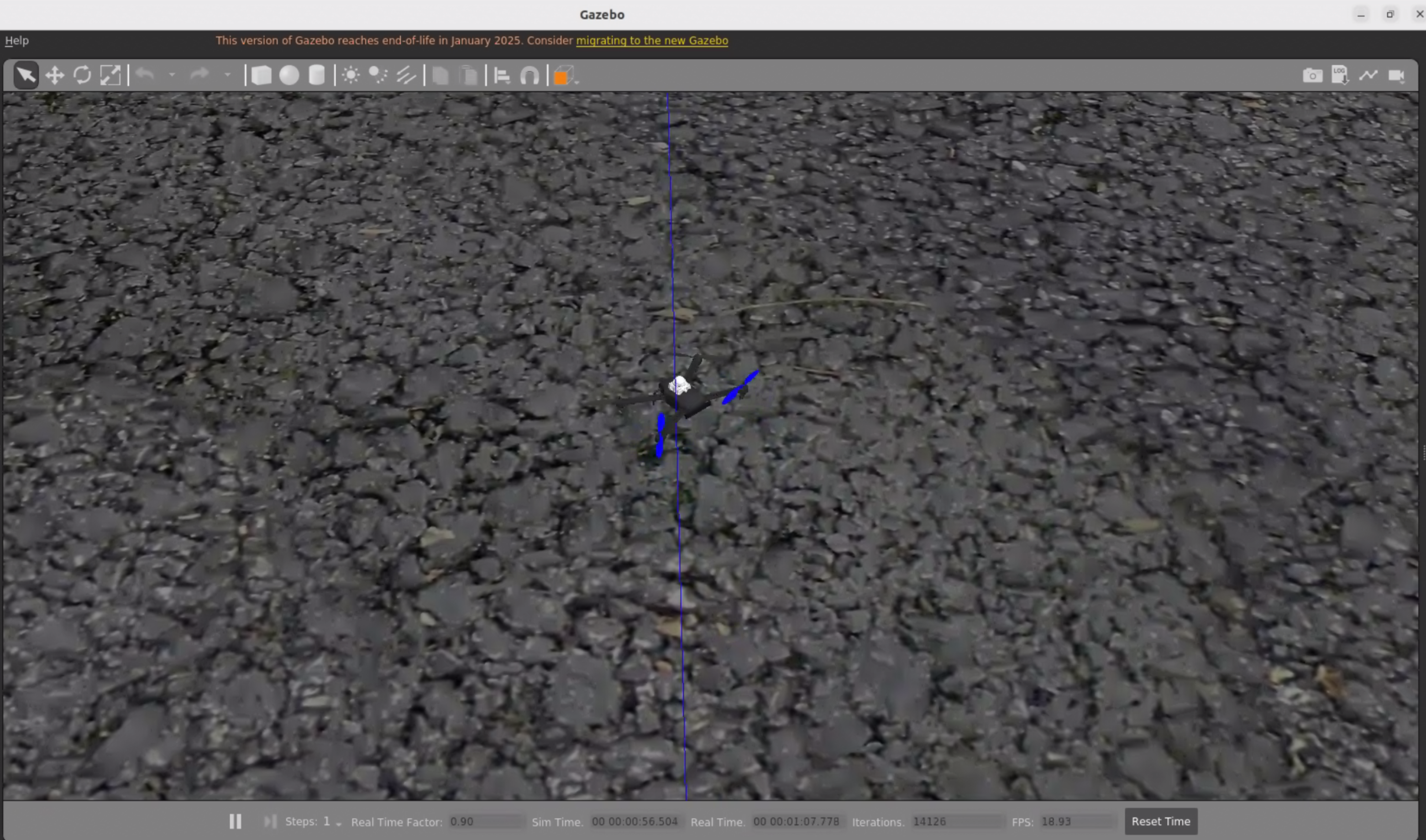The image size is (1426, 840).
Task: Activate the arrow selection mode
Action: pos(26,75)
